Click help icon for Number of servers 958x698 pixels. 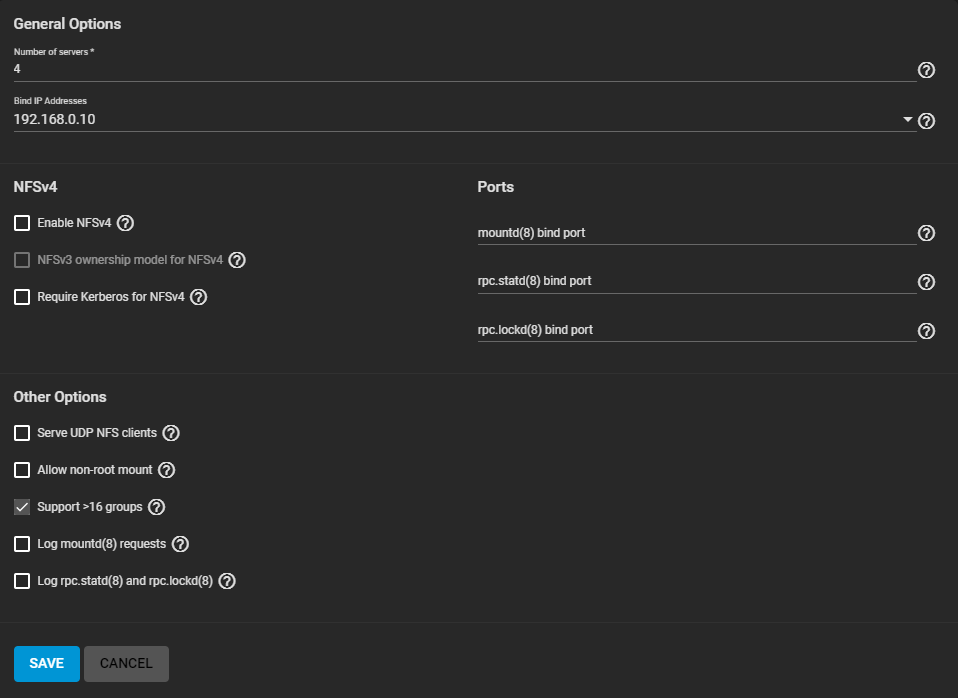[x=926, y=70]
